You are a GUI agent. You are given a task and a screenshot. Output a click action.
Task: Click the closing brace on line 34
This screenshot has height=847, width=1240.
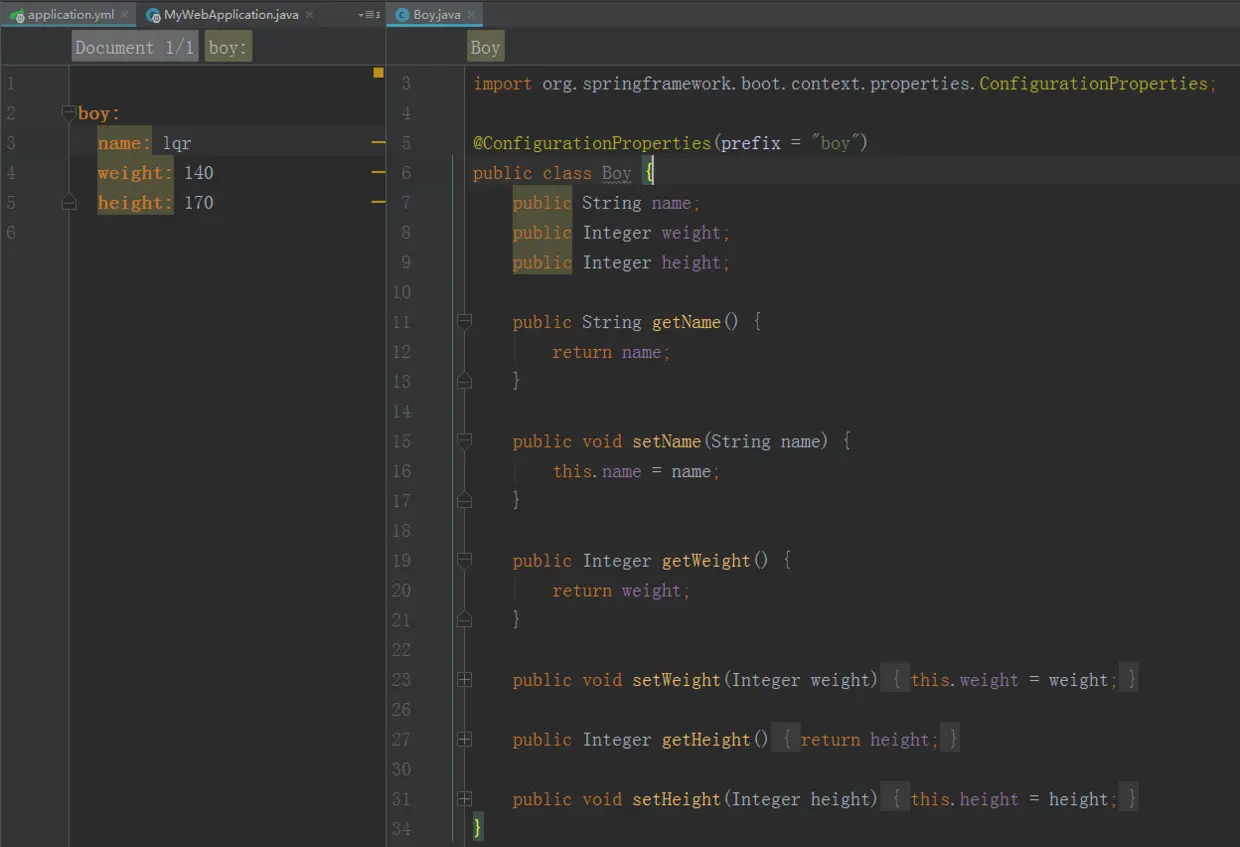point(478,827)
